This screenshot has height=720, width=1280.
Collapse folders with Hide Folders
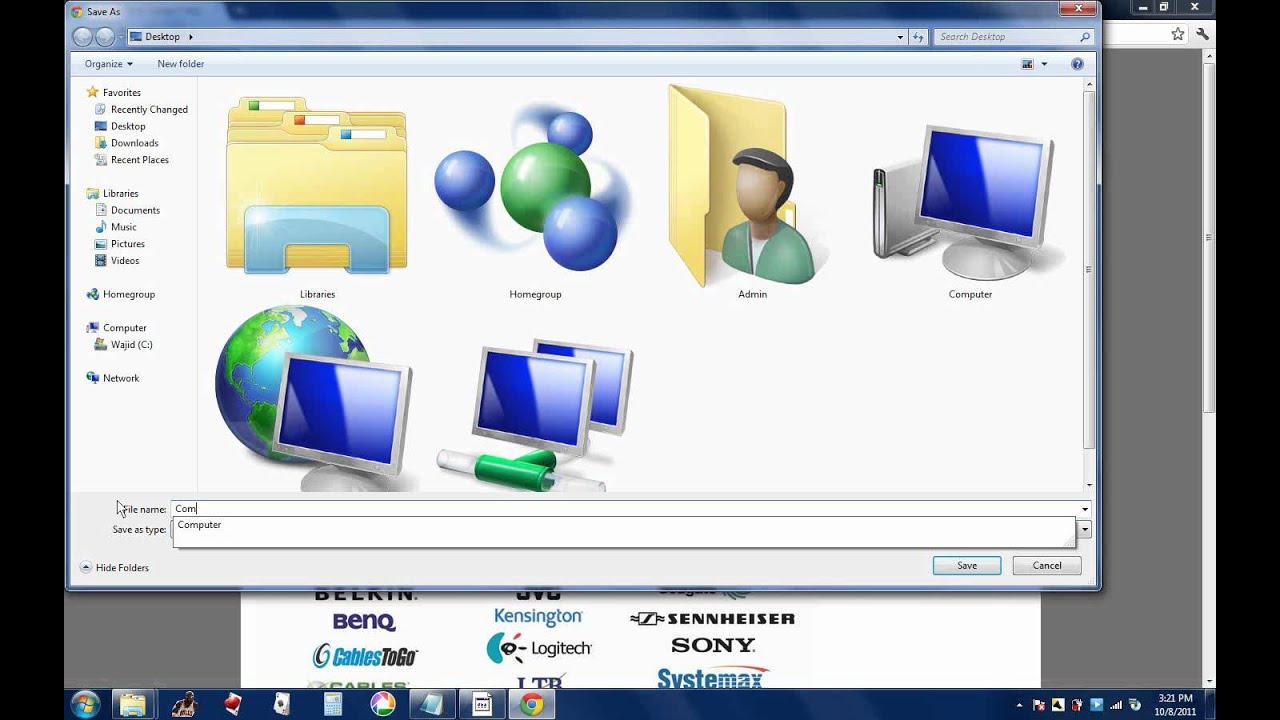pyautogui.click(x=114, y=567)
